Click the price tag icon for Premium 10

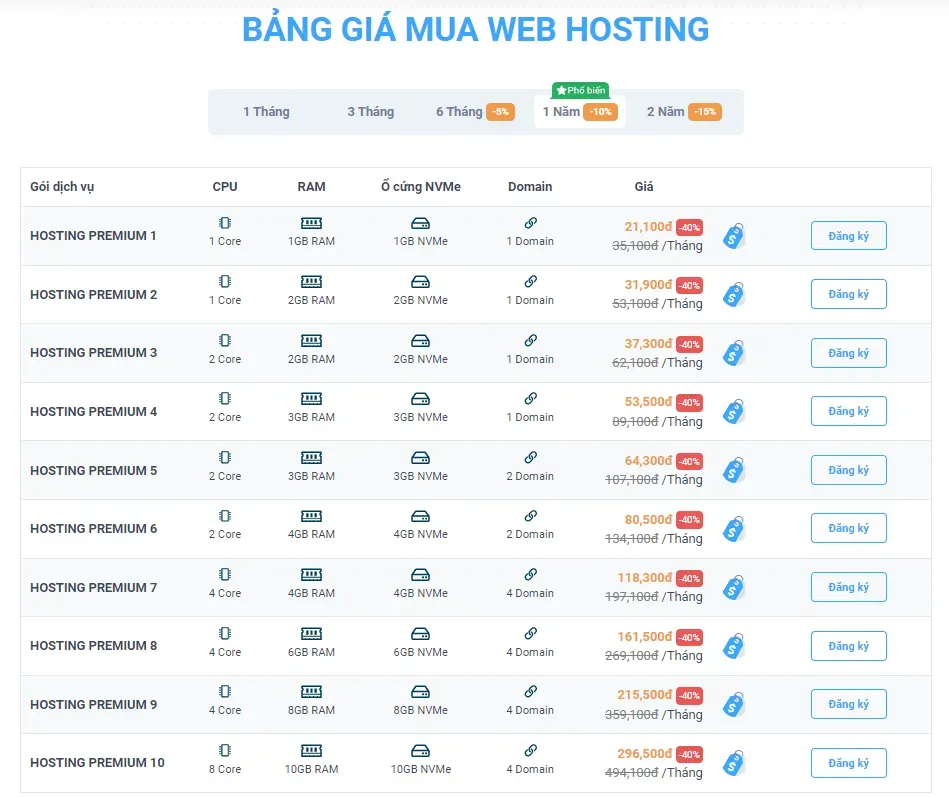point(734,764)
